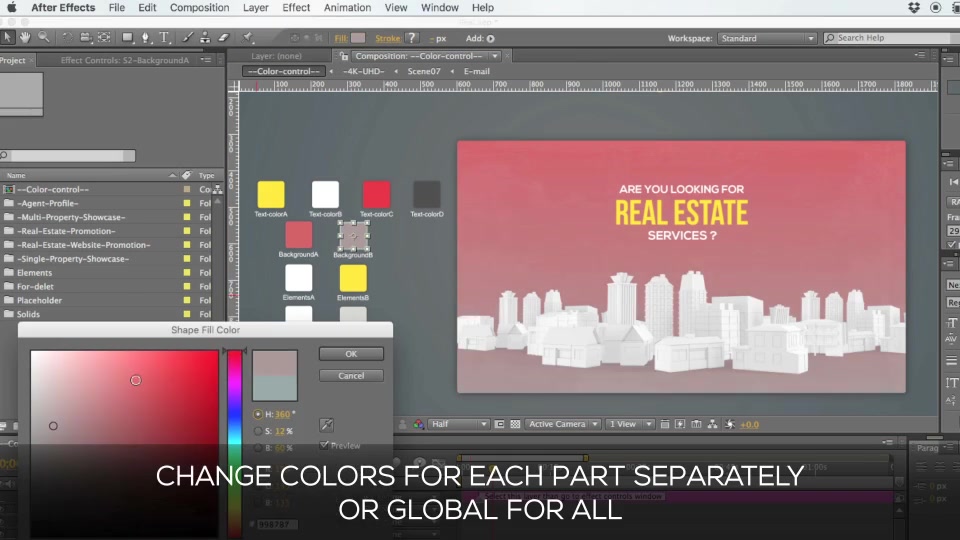Image resolution: width=960 pixels, height=540 pixels.
Task: Click the Fast Previews icon
Action: (x=680, y=424)
